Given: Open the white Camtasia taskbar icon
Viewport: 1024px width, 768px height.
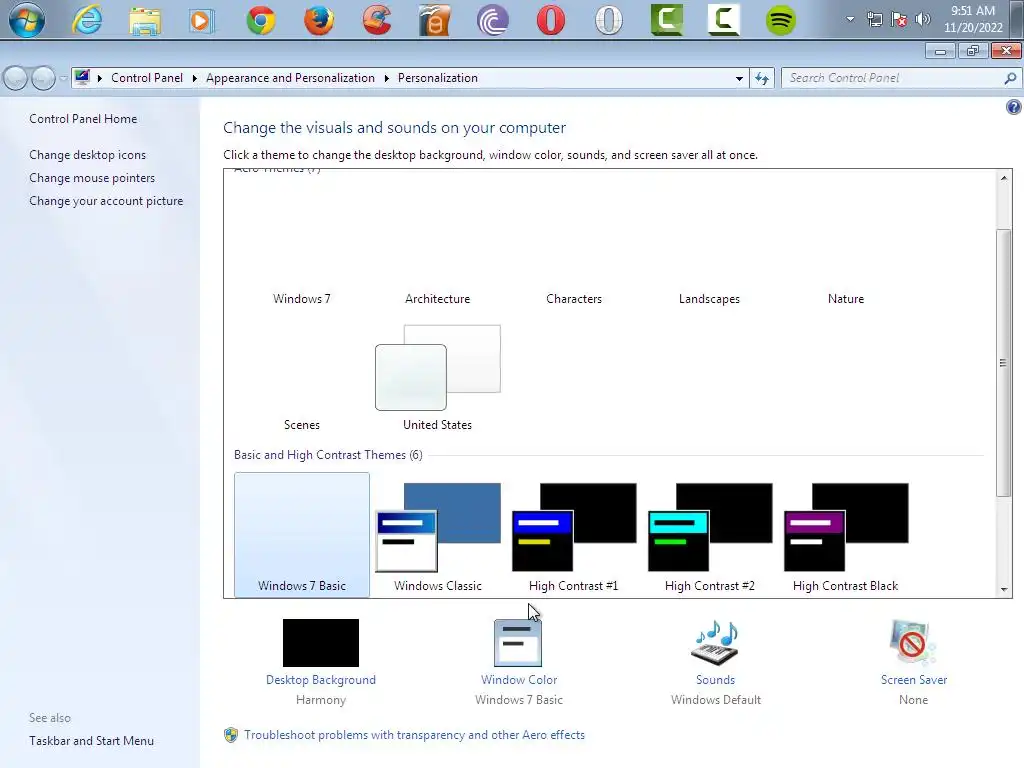Looking at the screenshot, I should click(x=724, y=20).
